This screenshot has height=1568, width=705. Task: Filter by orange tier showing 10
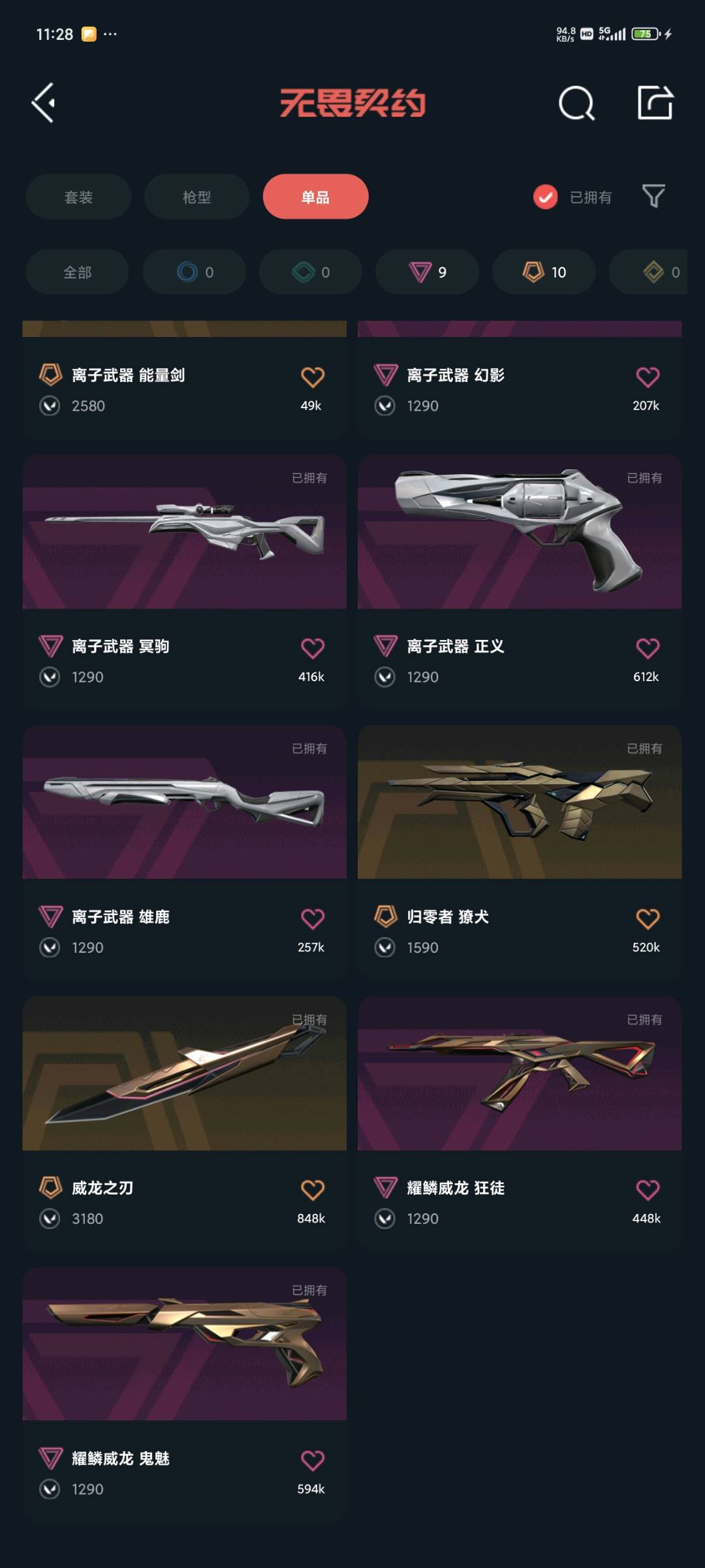[x=544, y=272]
